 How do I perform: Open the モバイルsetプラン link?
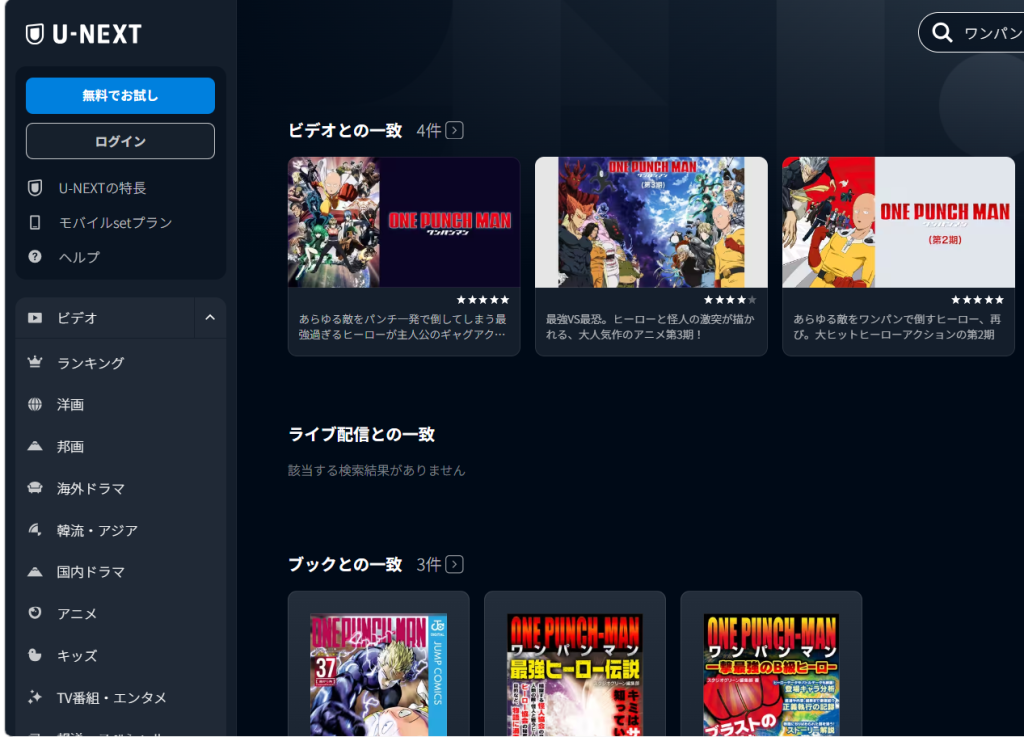pos(116,223)
